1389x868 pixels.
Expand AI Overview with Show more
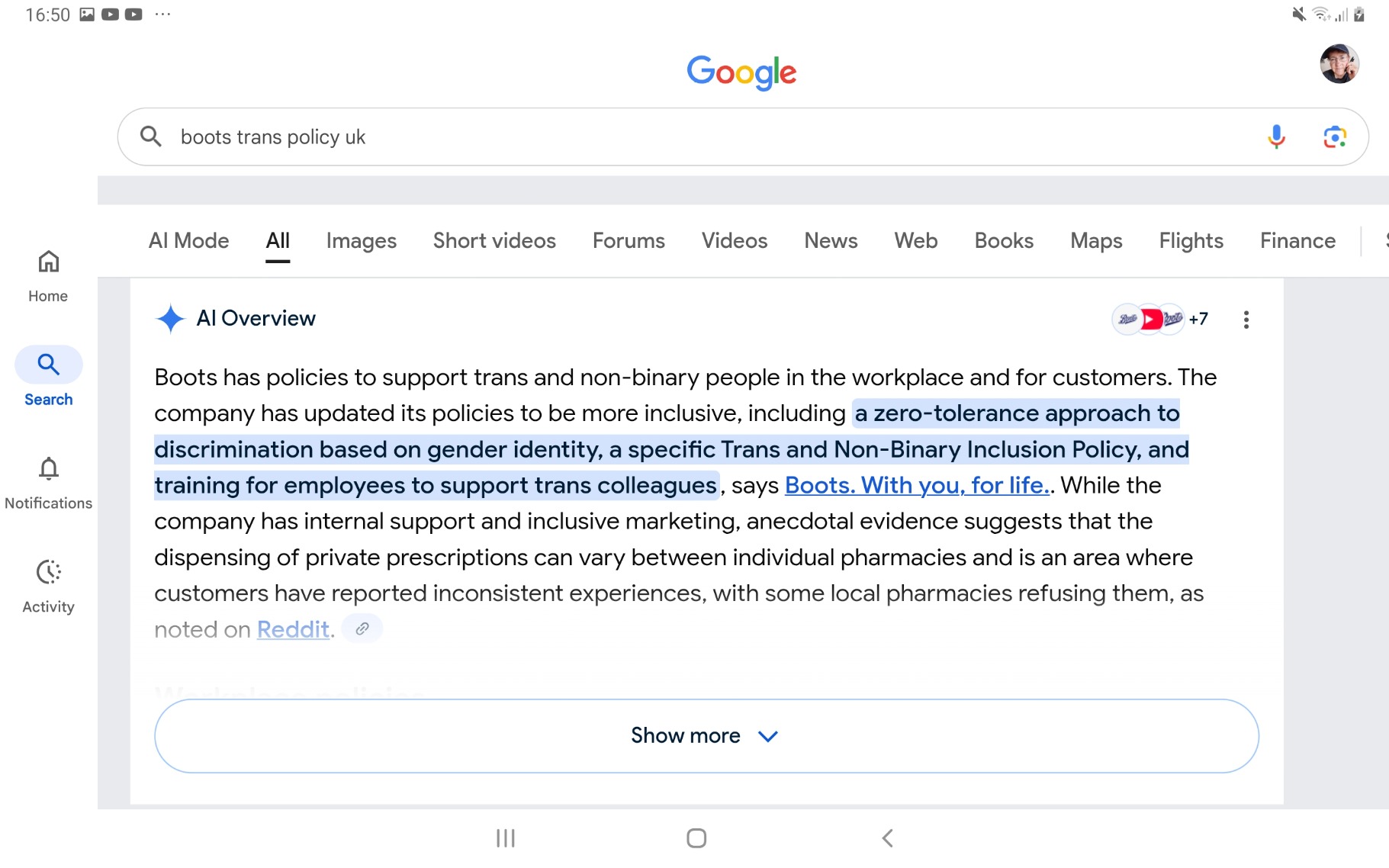click(x=706, y=736)
